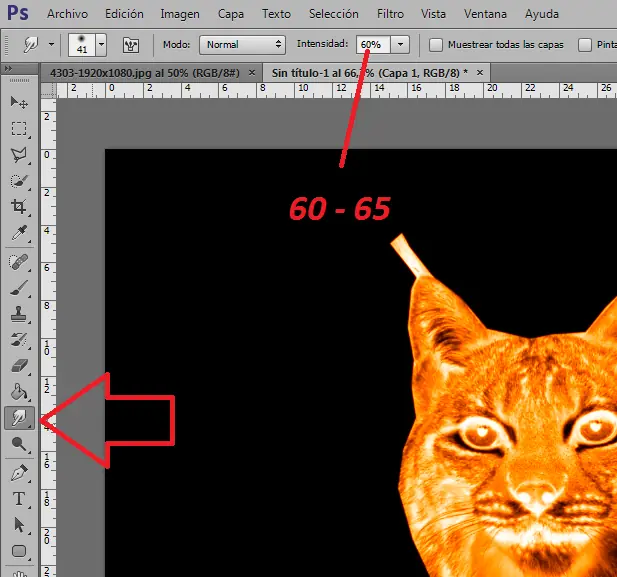The image size is (617, 577).
Task: Select the Smudge tool in toolbox
Action: (x=19, y=418)
